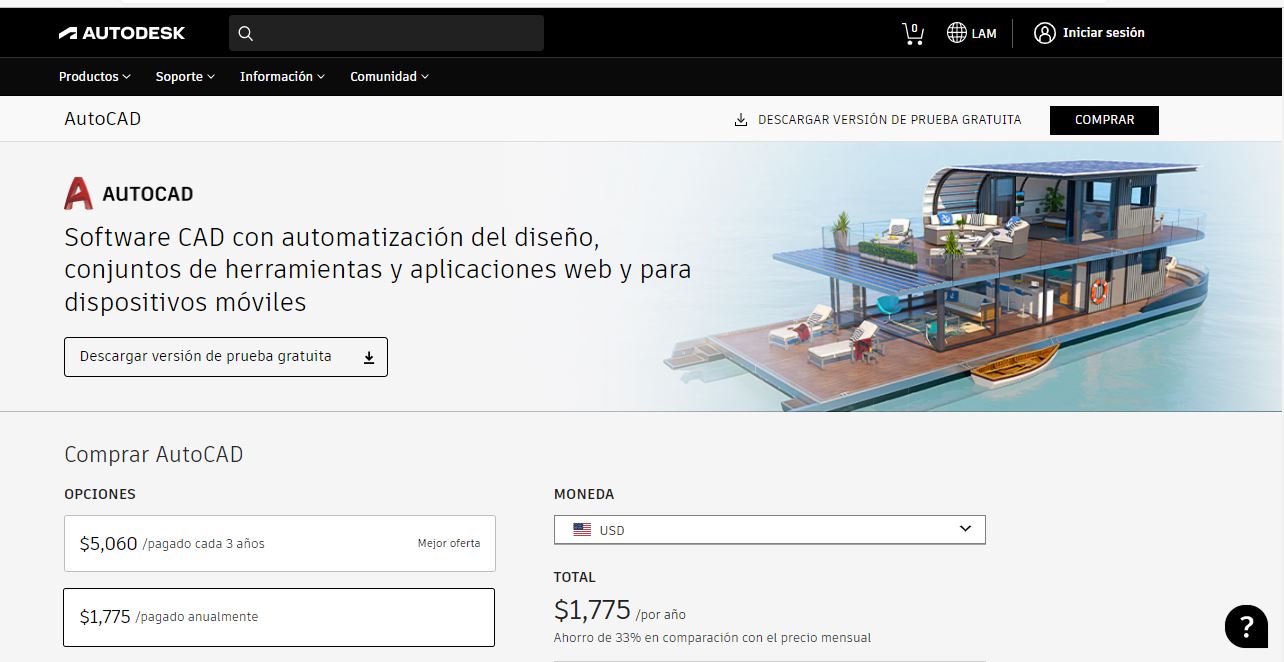Click the Ahorro de 33% savings text
The height and width of the screenshot is (662, 1284).
click(x=713, y=638)
